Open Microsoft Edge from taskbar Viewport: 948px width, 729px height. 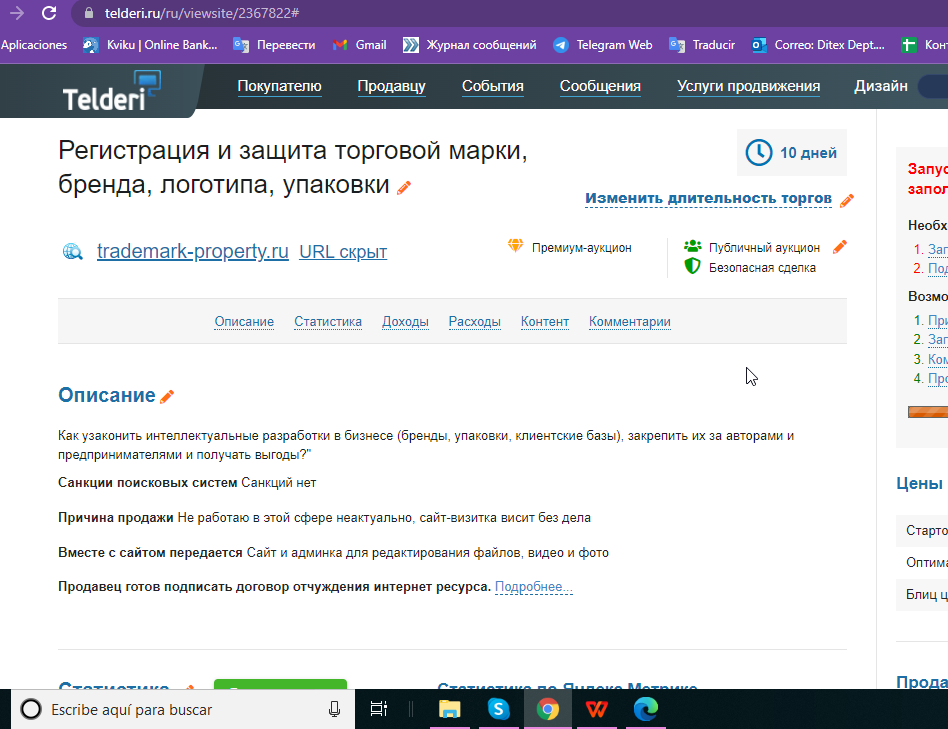[x=646, y=709]
